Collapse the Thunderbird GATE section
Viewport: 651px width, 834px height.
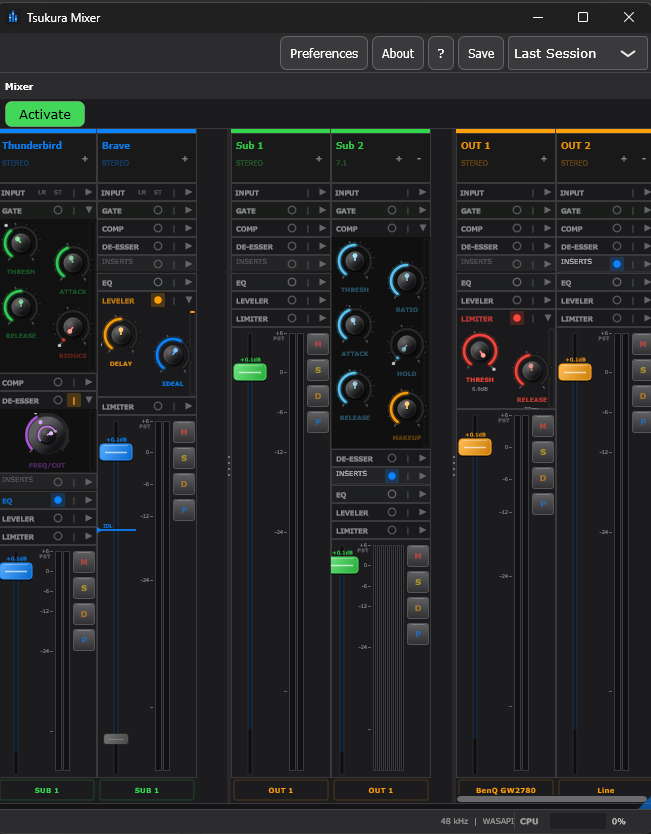click(x=89, y=210)
